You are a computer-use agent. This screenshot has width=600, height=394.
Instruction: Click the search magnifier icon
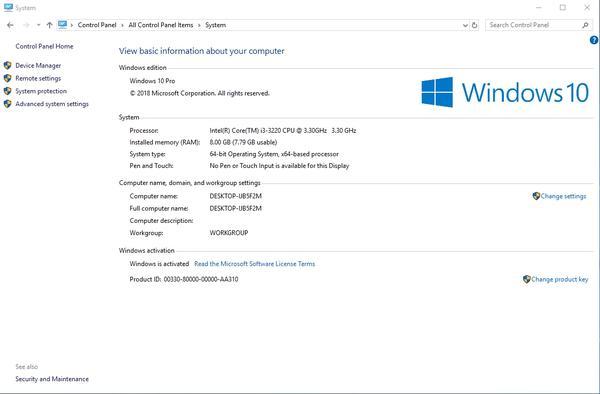pos(585,25)
